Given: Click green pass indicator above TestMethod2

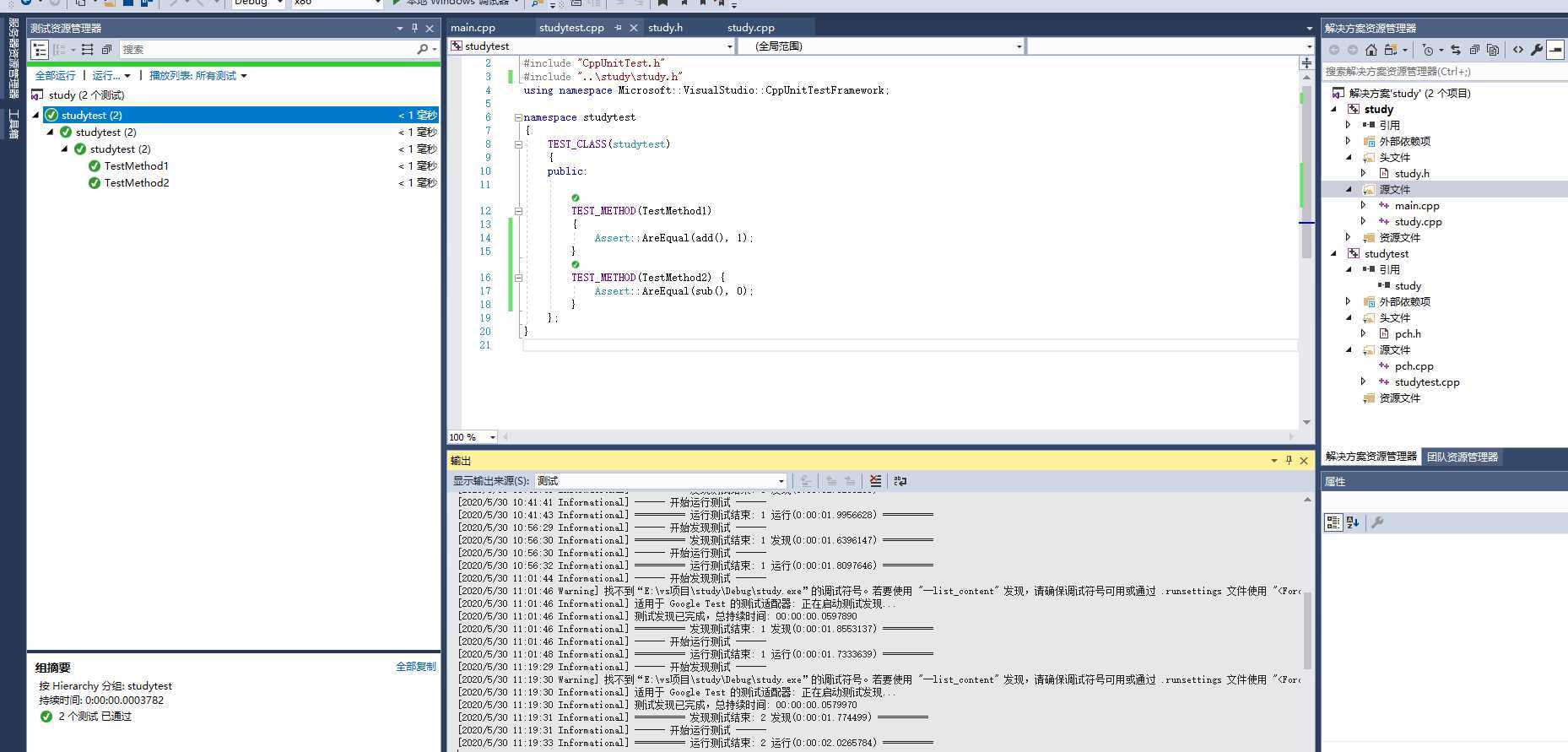Looking at the screenshot, I should coord(576,265).
